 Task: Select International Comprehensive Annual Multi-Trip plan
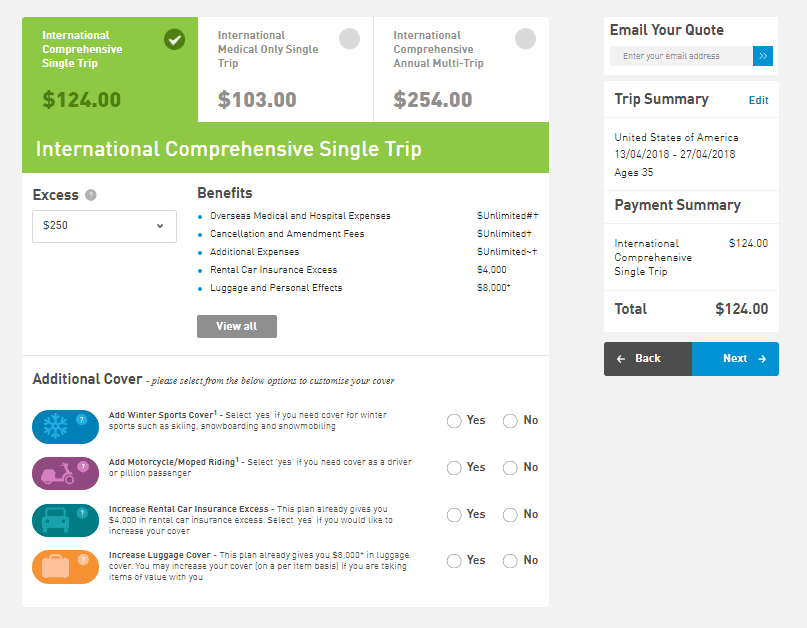[x=461, y=69]
